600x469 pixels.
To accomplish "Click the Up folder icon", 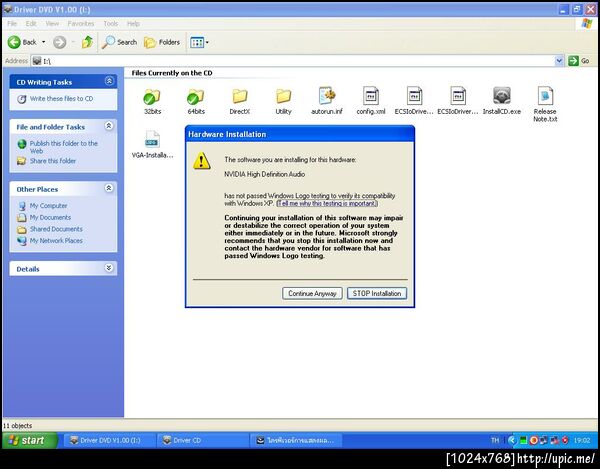I will point(87,42).
